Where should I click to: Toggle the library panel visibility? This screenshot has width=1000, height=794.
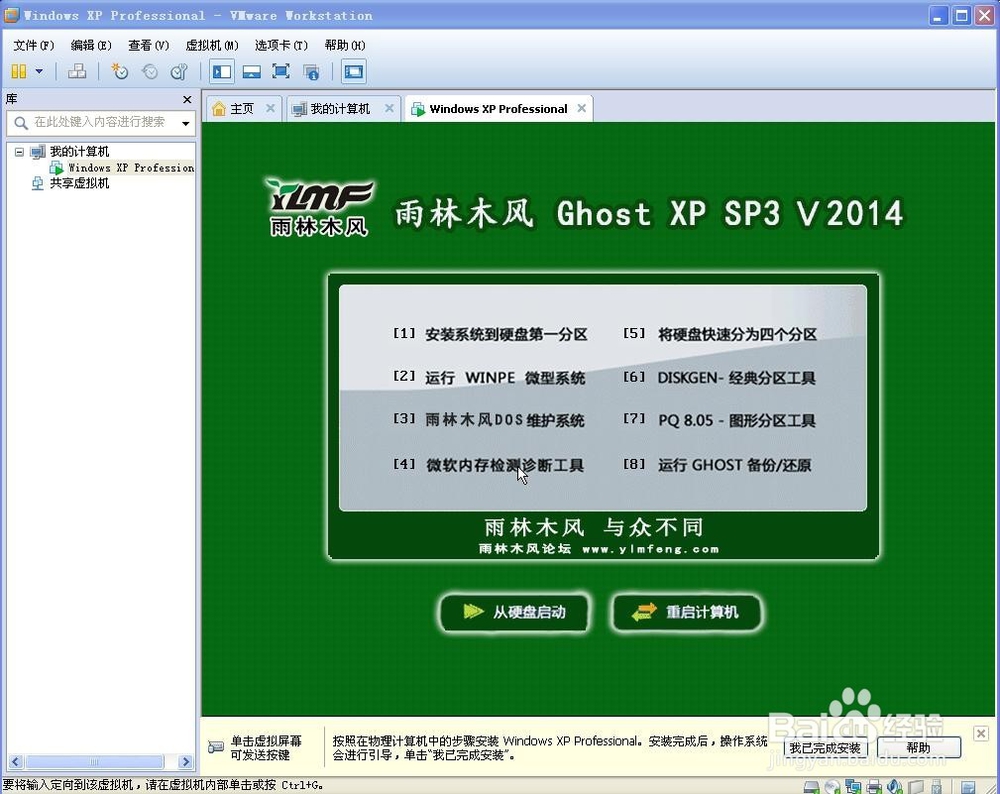click(220, 71)
